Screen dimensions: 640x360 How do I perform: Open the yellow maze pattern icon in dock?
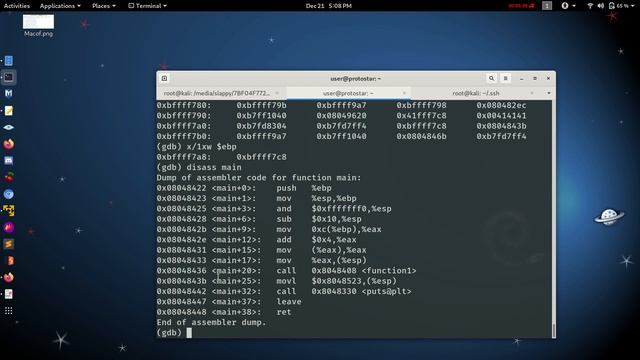tap(9, 211)
